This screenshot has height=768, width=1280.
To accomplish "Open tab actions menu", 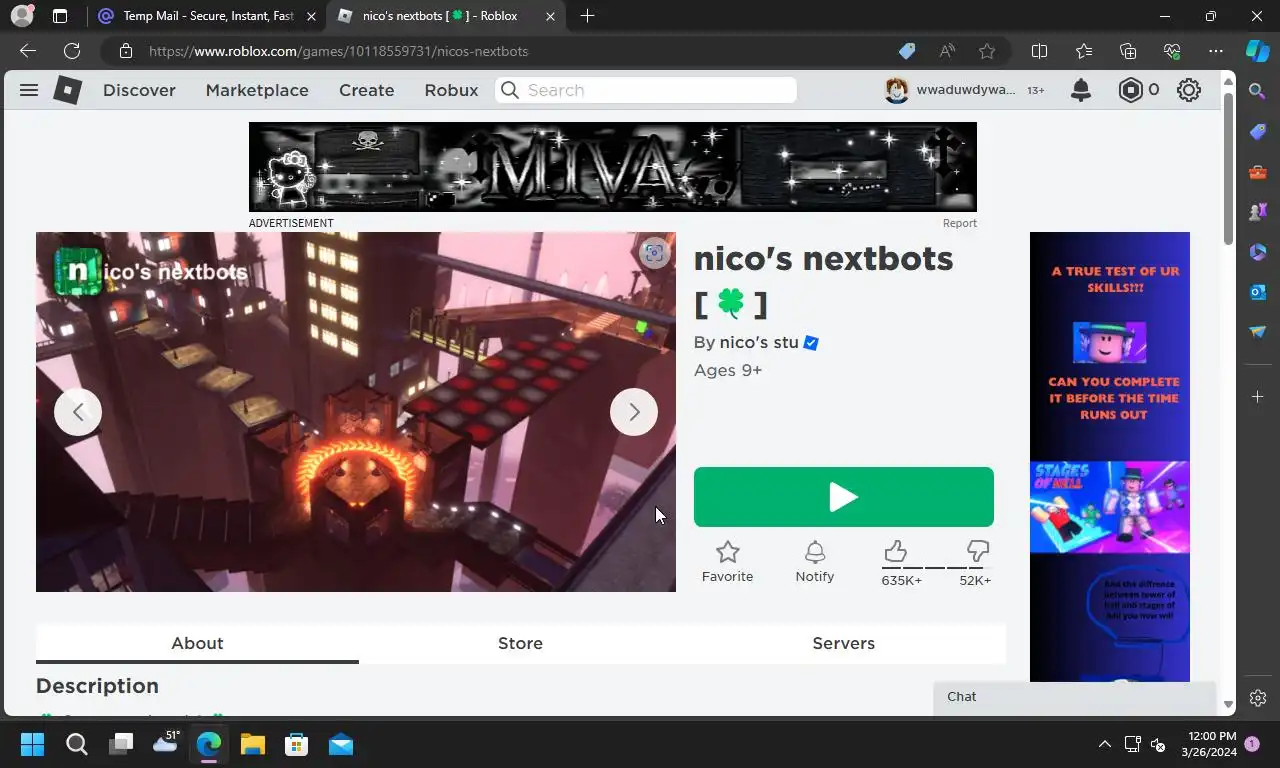I will [60, 16].
